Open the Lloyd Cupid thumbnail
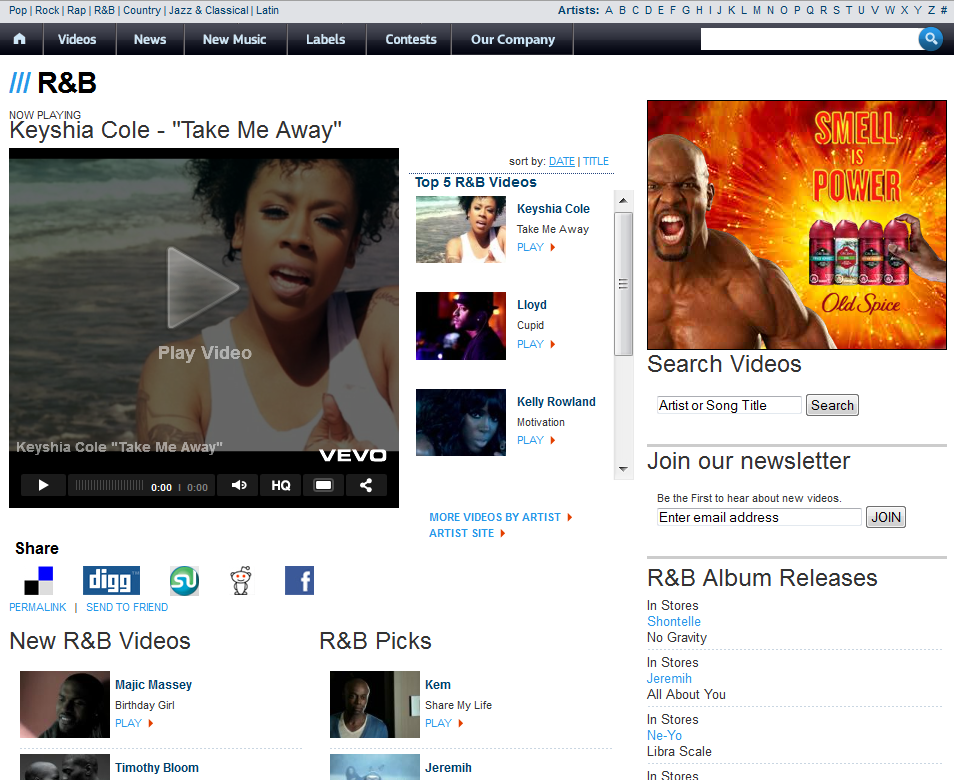This screenshot has height=780, width=954. tap(461, 326)
